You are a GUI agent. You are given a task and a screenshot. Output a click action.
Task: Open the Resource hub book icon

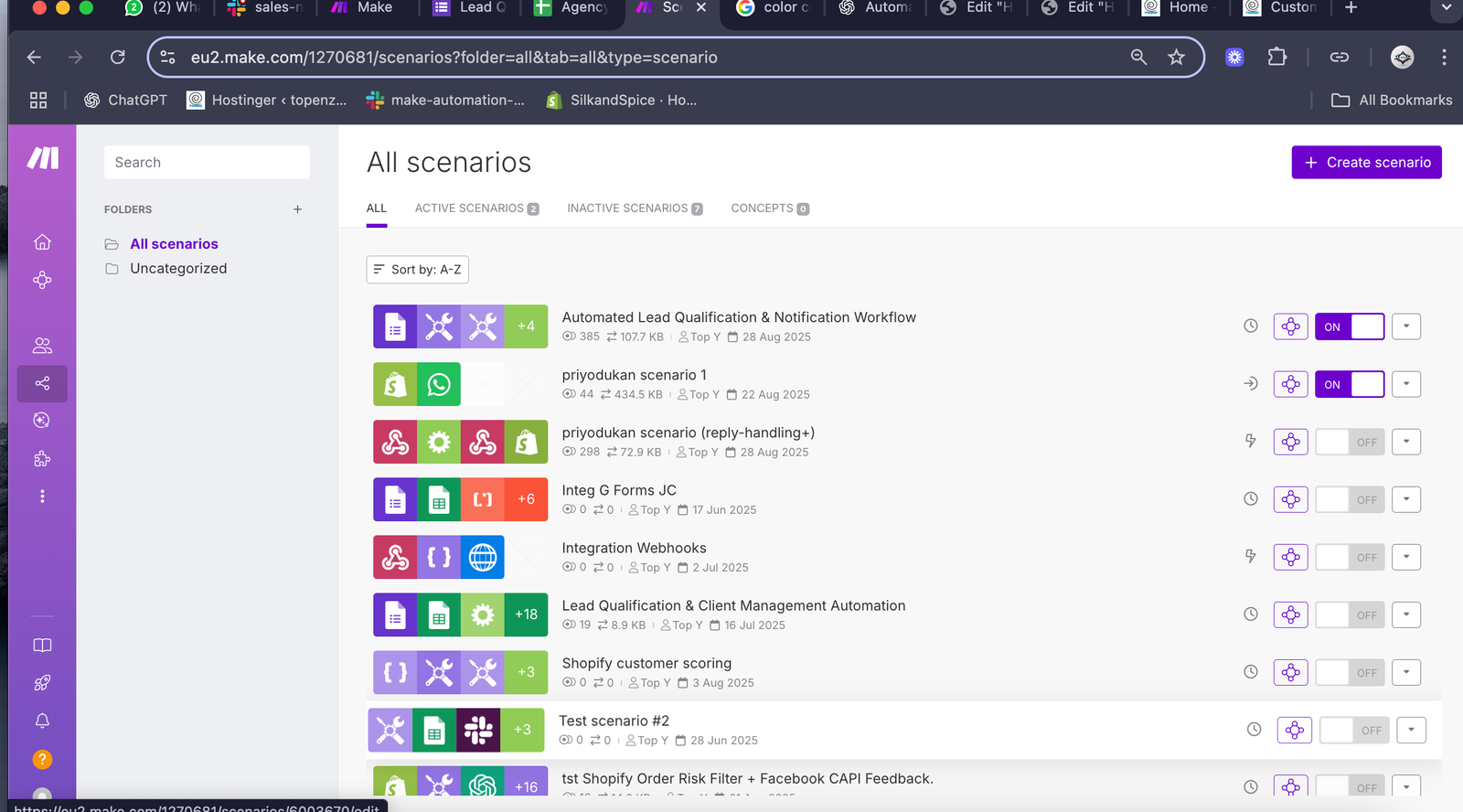[x=42, y=646]
